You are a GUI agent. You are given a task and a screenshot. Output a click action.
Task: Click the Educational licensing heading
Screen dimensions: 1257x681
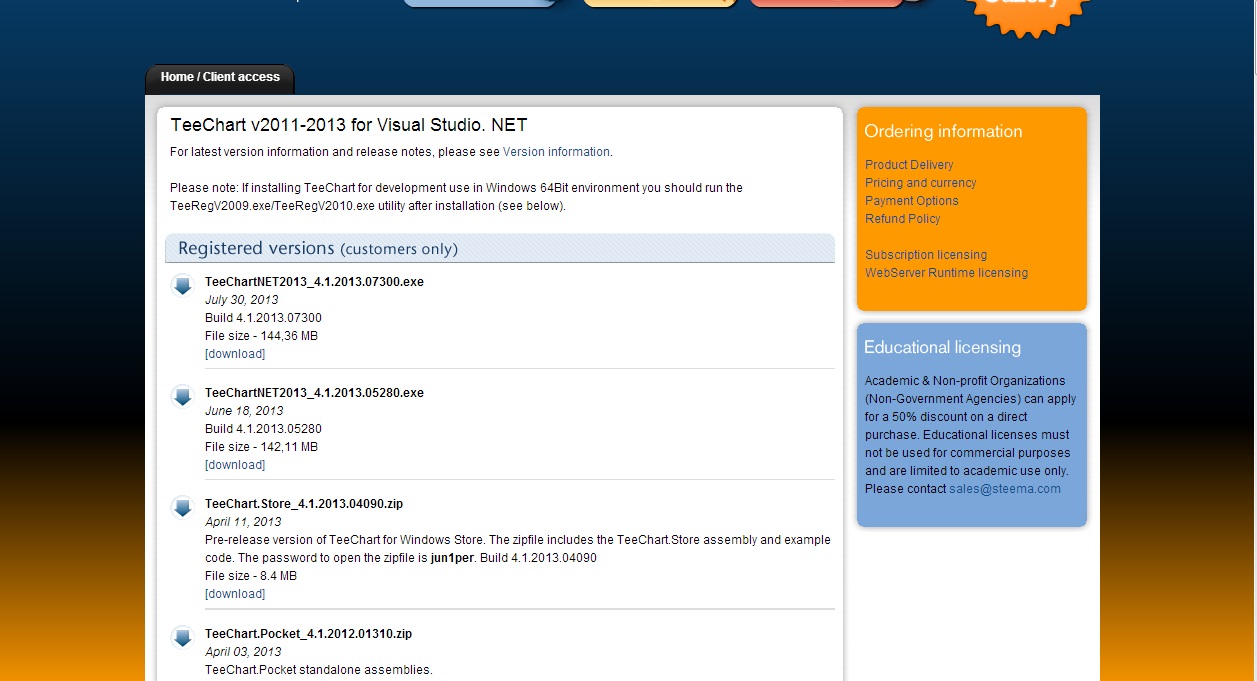pyautogui.click(x=942, y=347)
